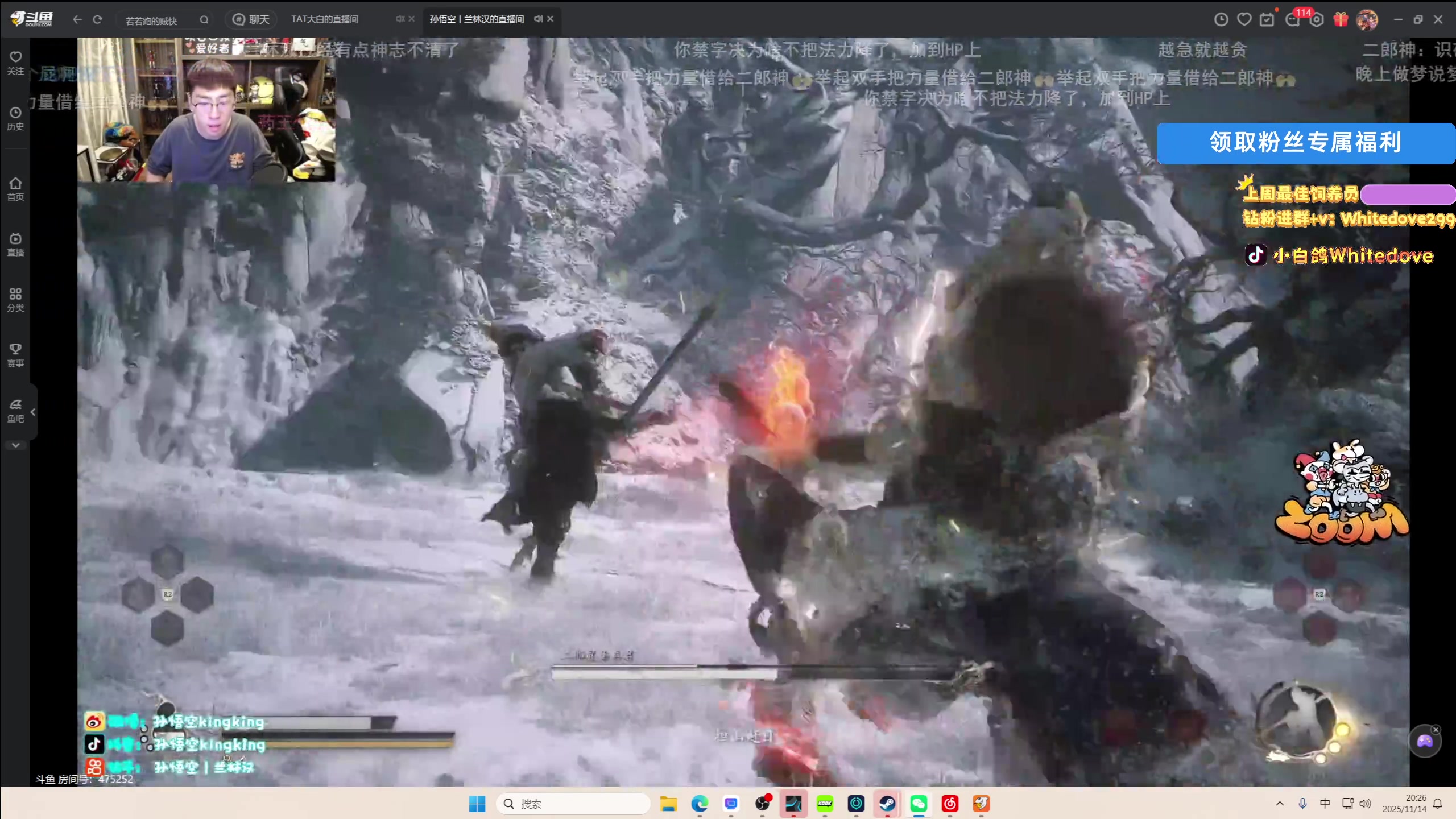The width and height of the screenshot is (1456, 819).
Task: Open 赛事 trophy events section
Action: pyautogui.click(x=15, y=354)
